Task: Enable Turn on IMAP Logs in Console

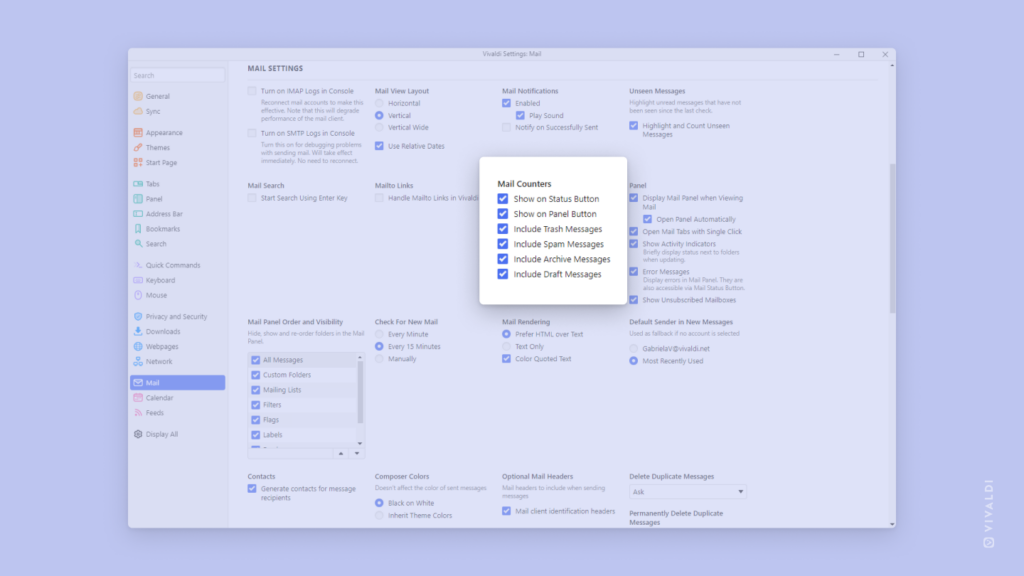Action: [252, 91]
